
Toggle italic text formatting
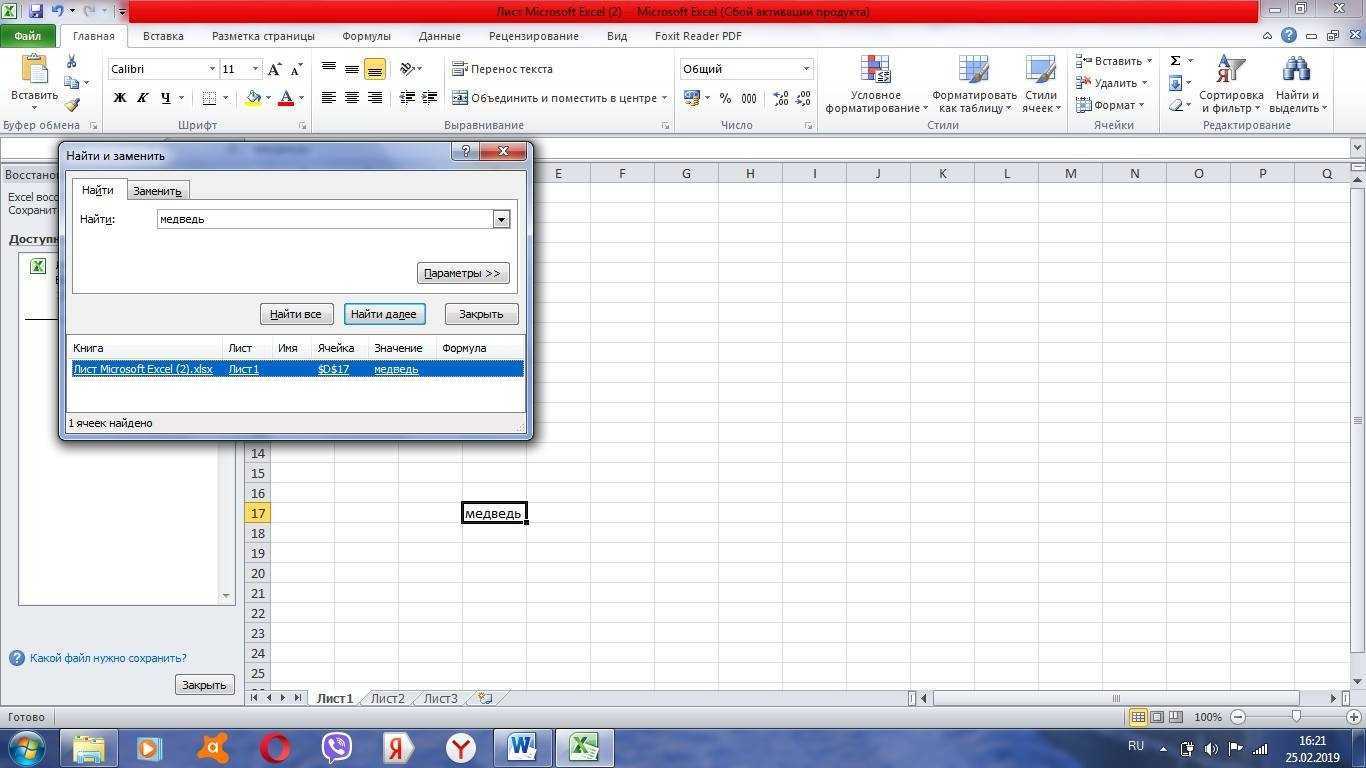coord(142,98)
